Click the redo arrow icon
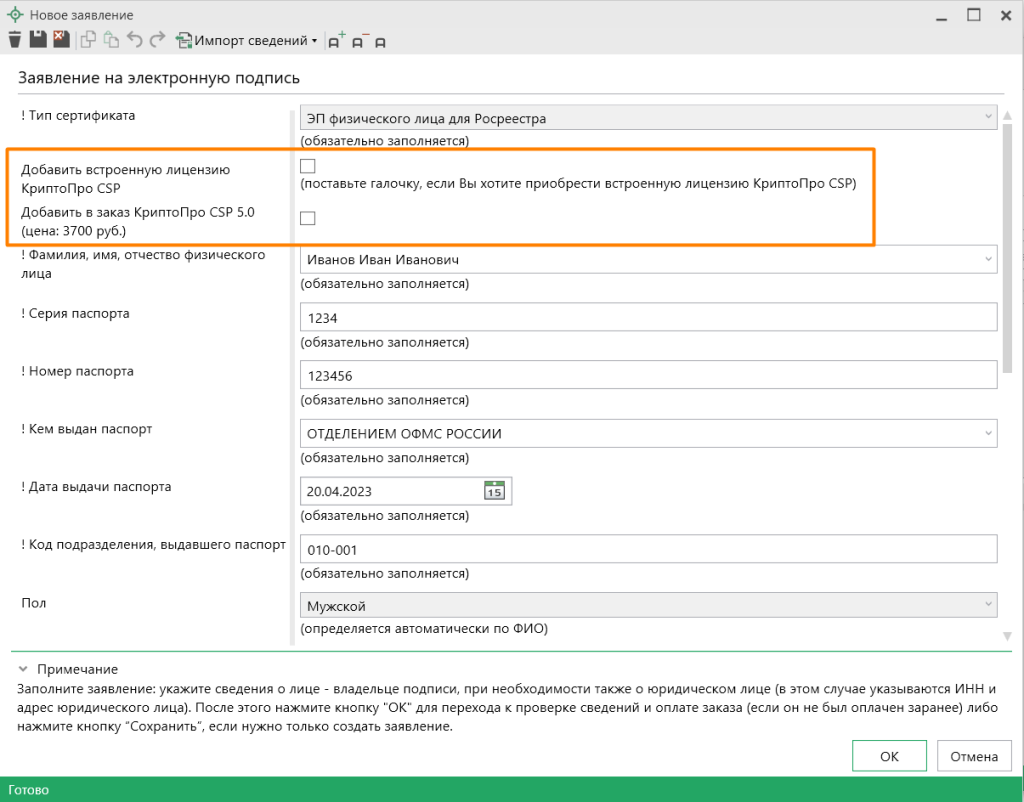This screenshot has height=802, width=1024. pos(157,40)
